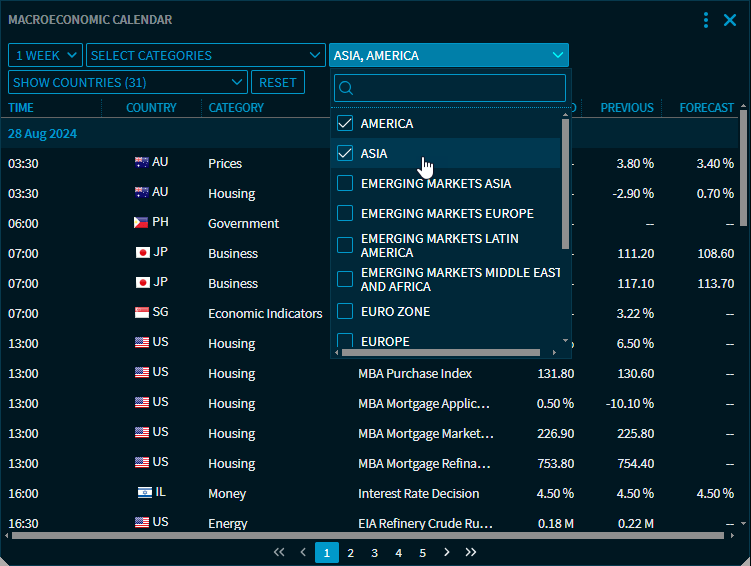Go to the next page arrow
Viewport: 751px width, 566px height.
pyautogui.click(x=446, y=552)
